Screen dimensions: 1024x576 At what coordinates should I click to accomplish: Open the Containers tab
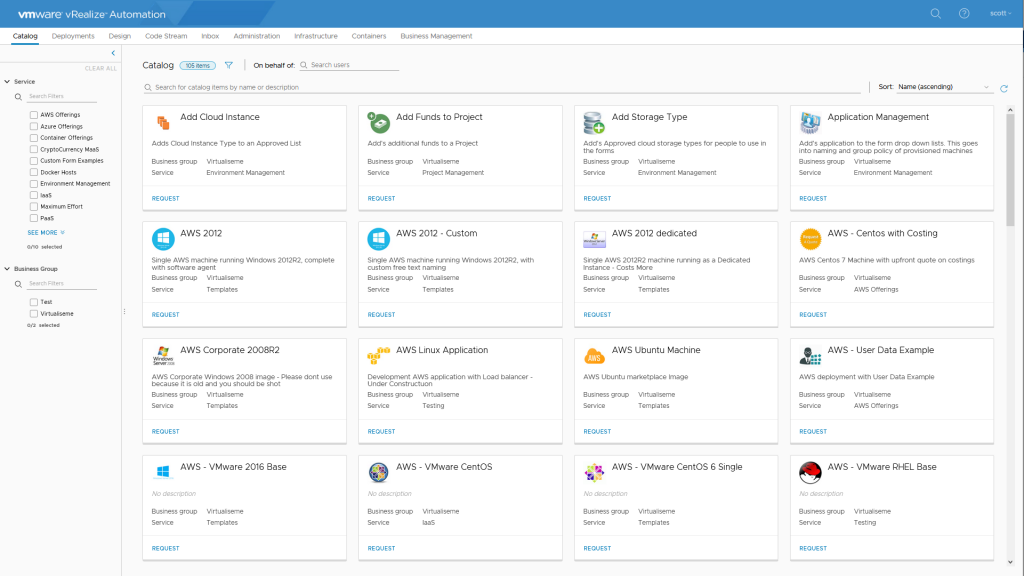pyautogui.click(x=368, y=36)
